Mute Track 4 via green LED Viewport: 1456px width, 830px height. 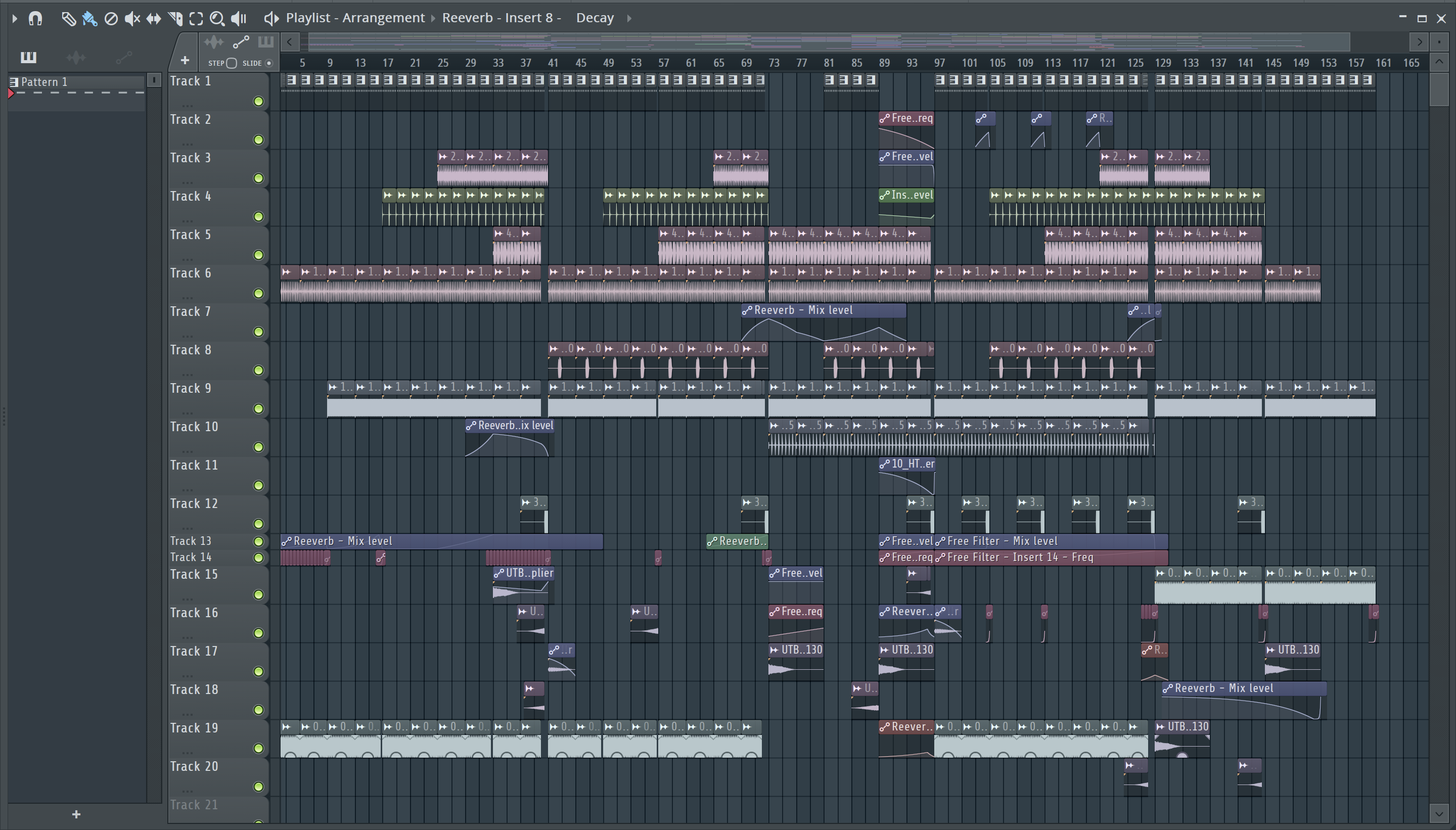click(258, 217)
